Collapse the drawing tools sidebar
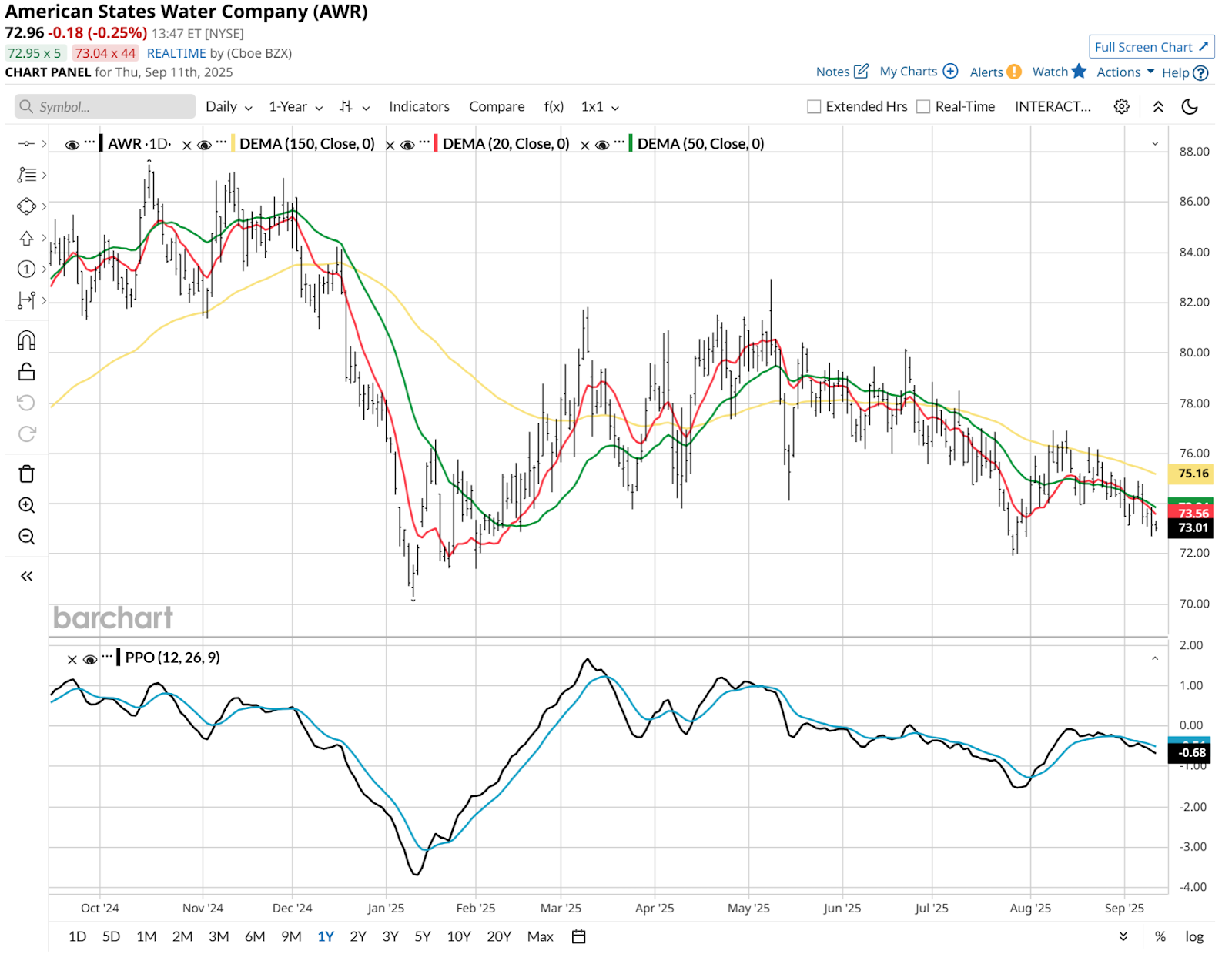 coord(26,576)
